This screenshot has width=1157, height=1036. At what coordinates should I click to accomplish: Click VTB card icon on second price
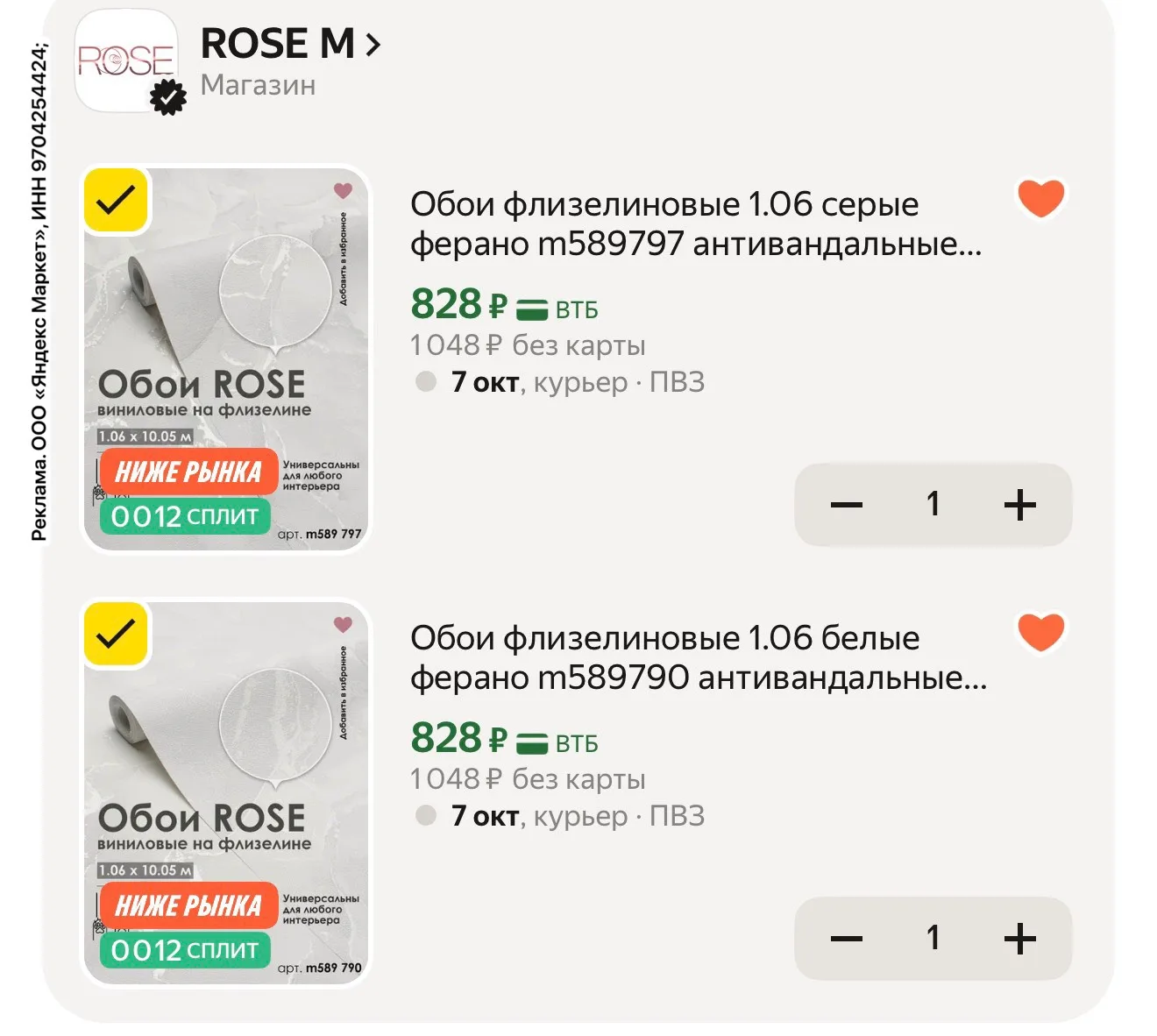tap(532, 743)
